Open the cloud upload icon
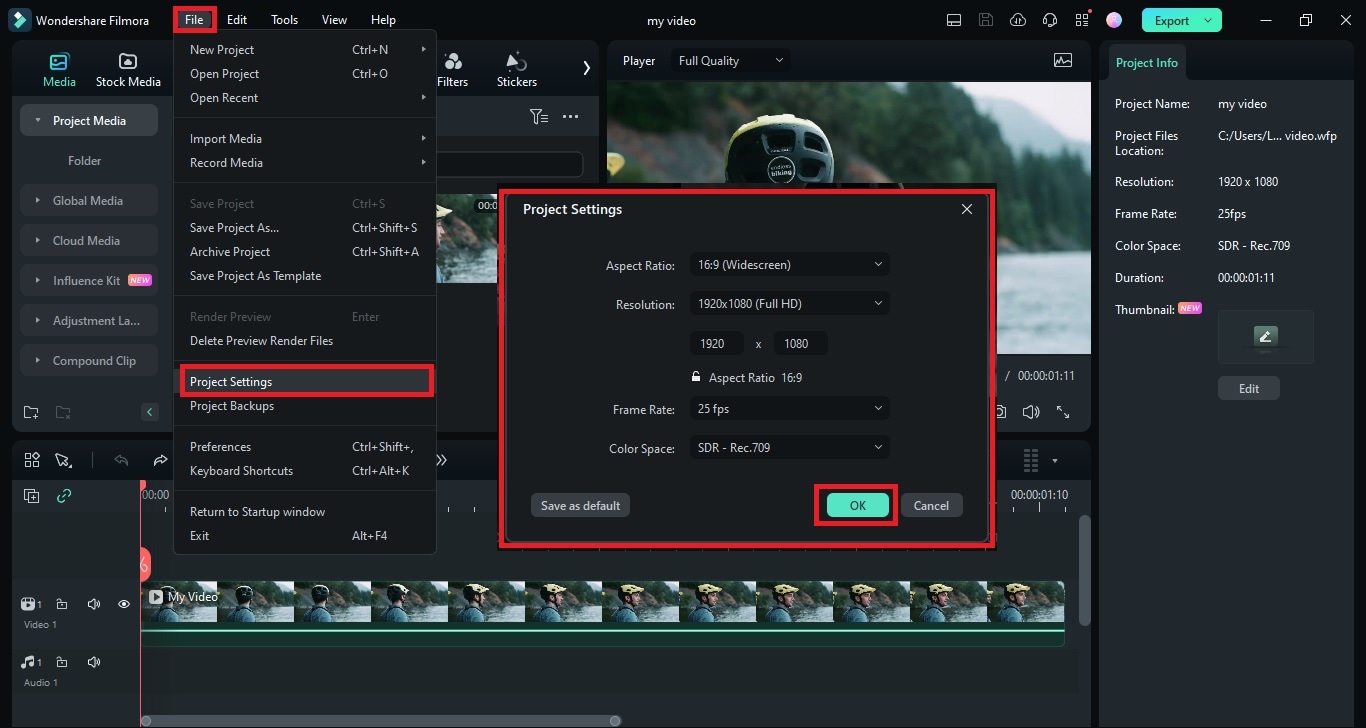This screenshot has width=1366, height=728. click(1018, 20)
